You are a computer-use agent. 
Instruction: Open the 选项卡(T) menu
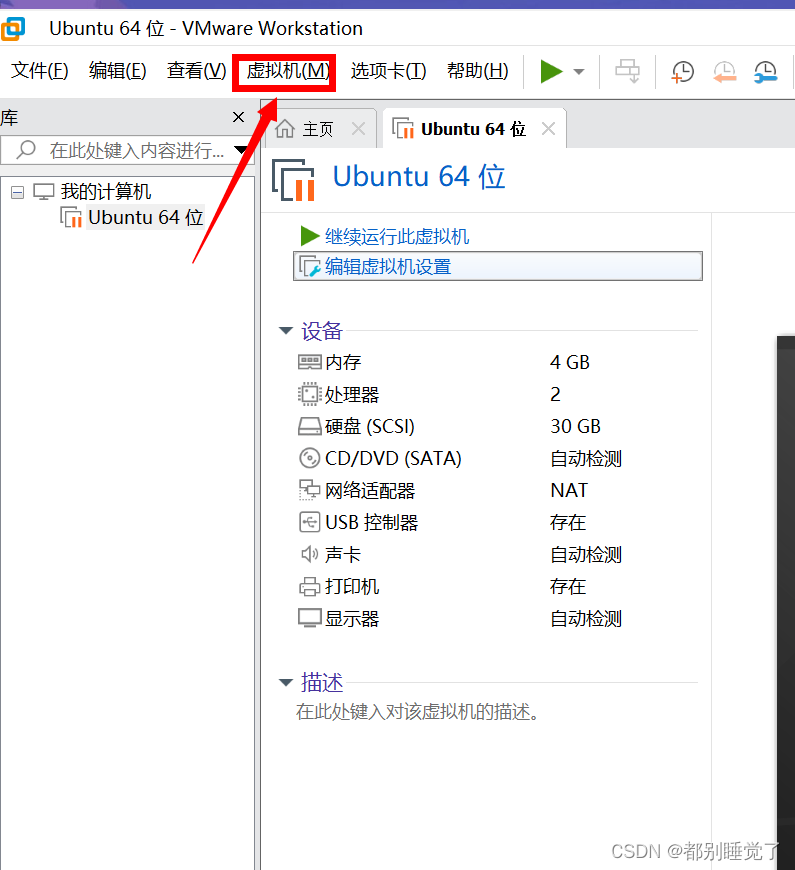[388, 71]
